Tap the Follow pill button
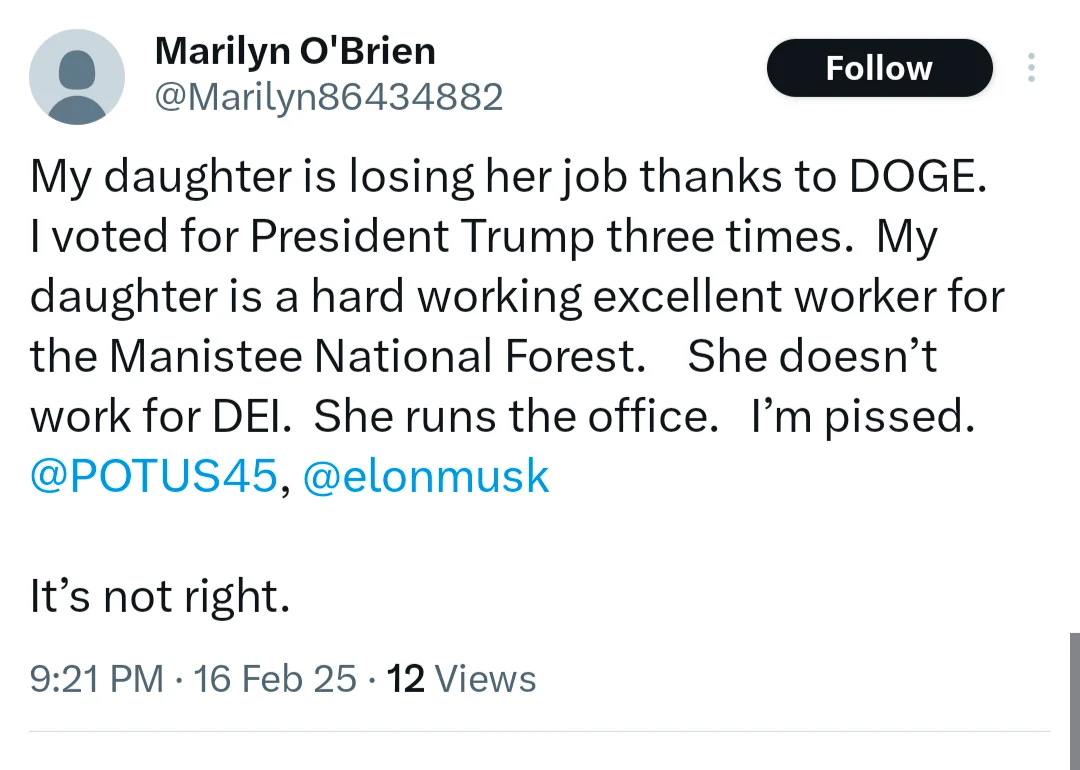1080x770 pixels. [879, 68]
